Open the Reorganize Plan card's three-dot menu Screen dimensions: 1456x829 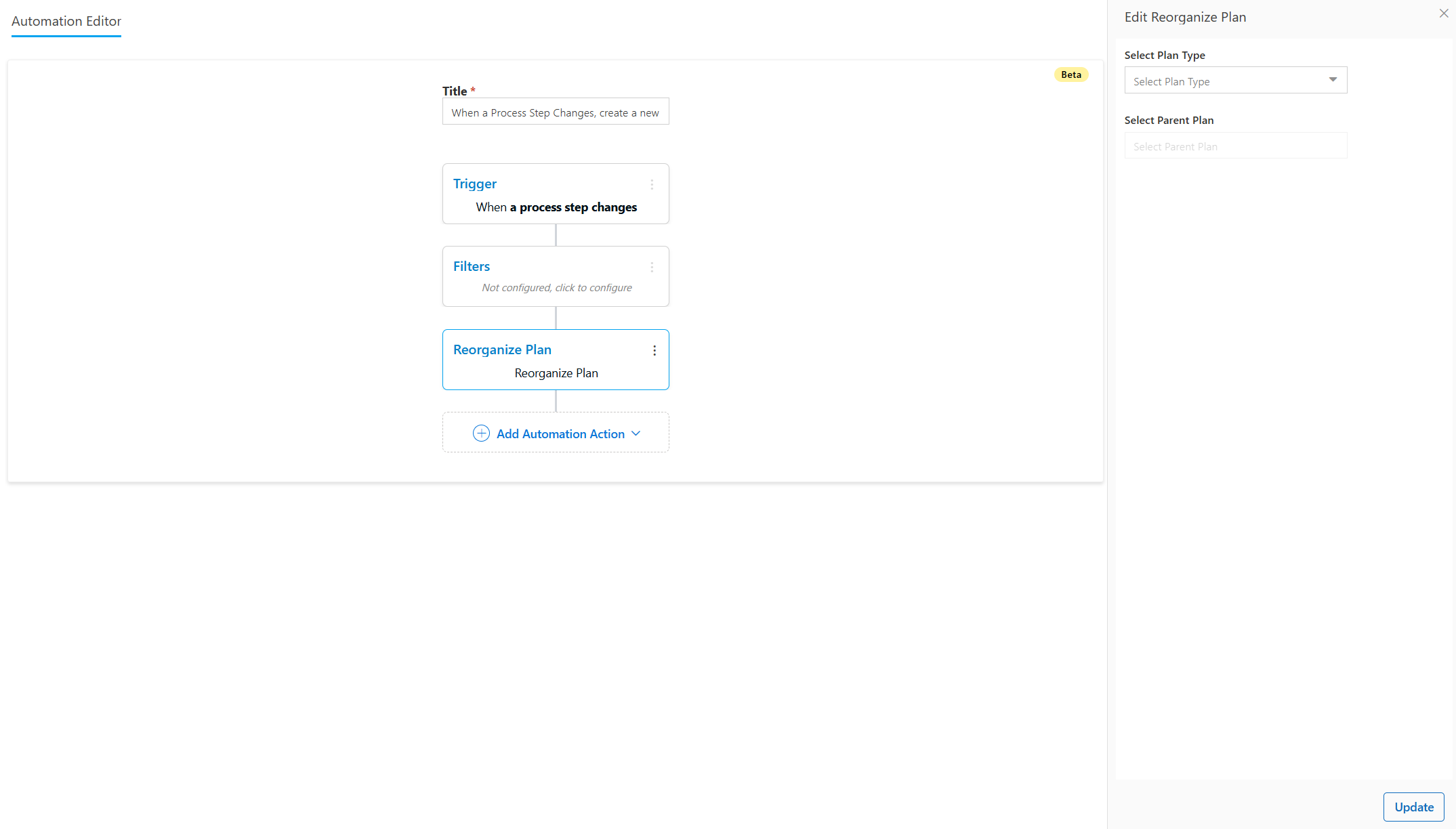click(654, 350)
